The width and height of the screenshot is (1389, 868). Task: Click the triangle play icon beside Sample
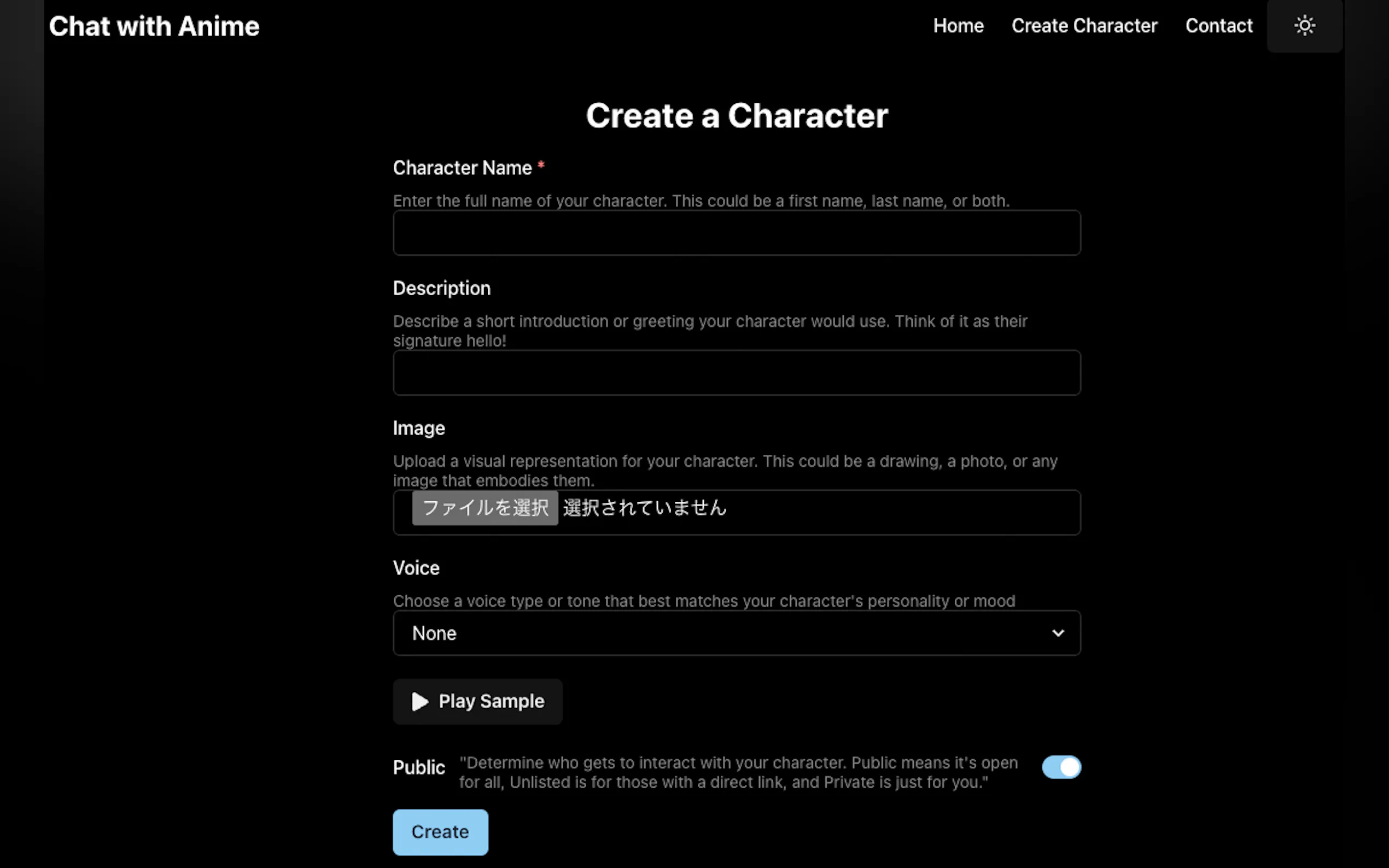(420, 701)
